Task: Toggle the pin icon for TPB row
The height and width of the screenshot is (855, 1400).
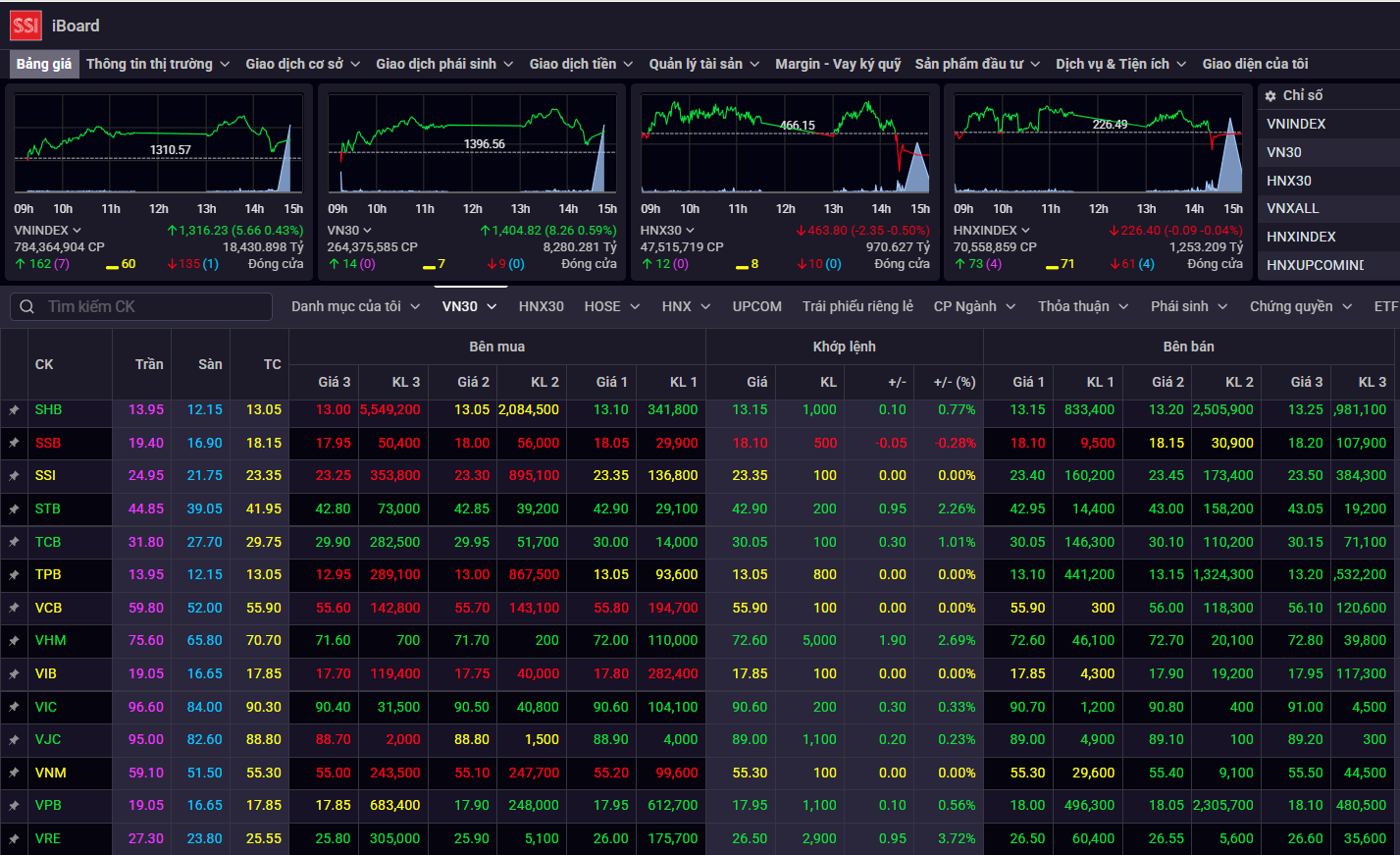Action: tap(14, 575)
